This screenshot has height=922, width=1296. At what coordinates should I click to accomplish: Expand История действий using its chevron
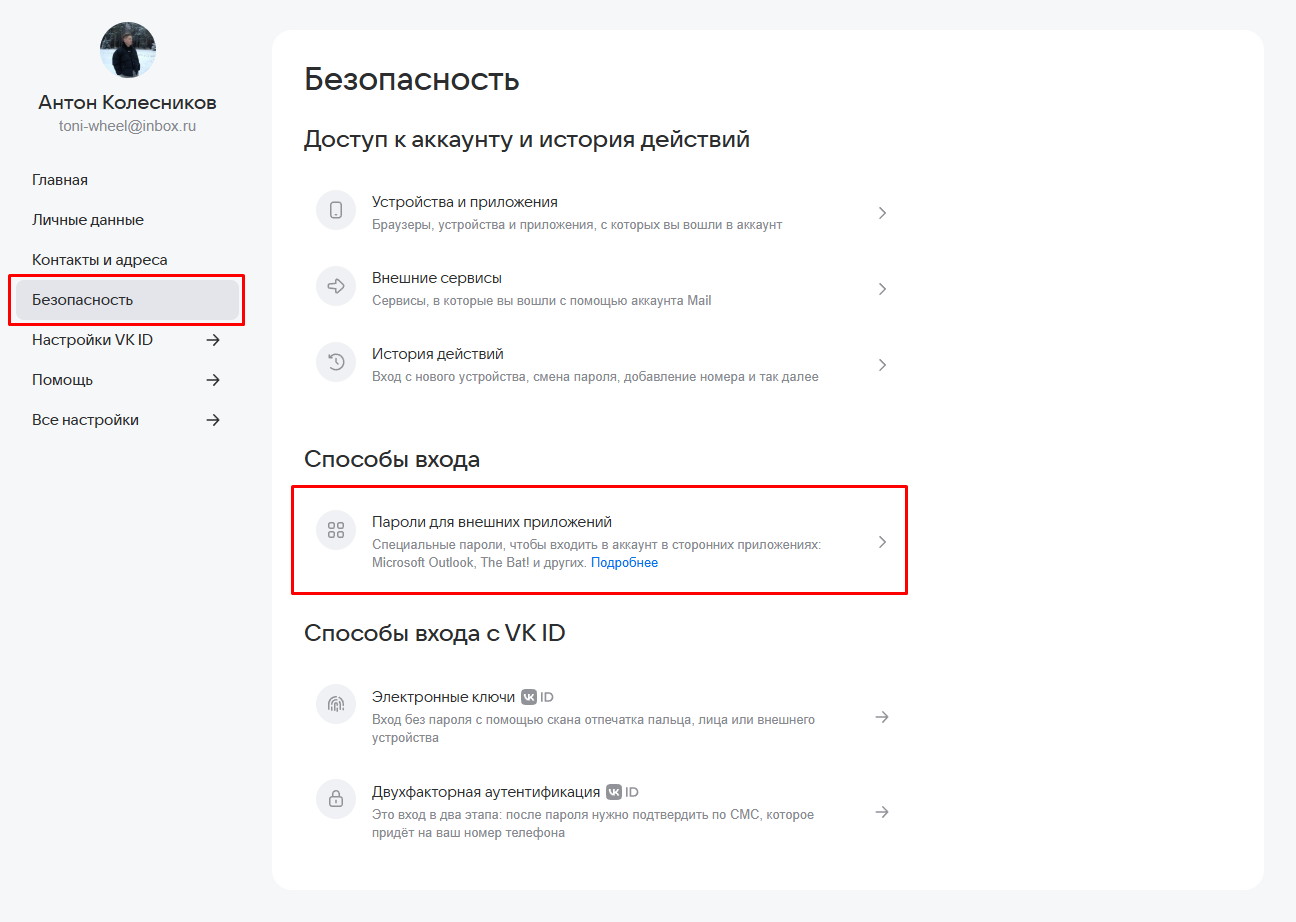pos(882,365)
